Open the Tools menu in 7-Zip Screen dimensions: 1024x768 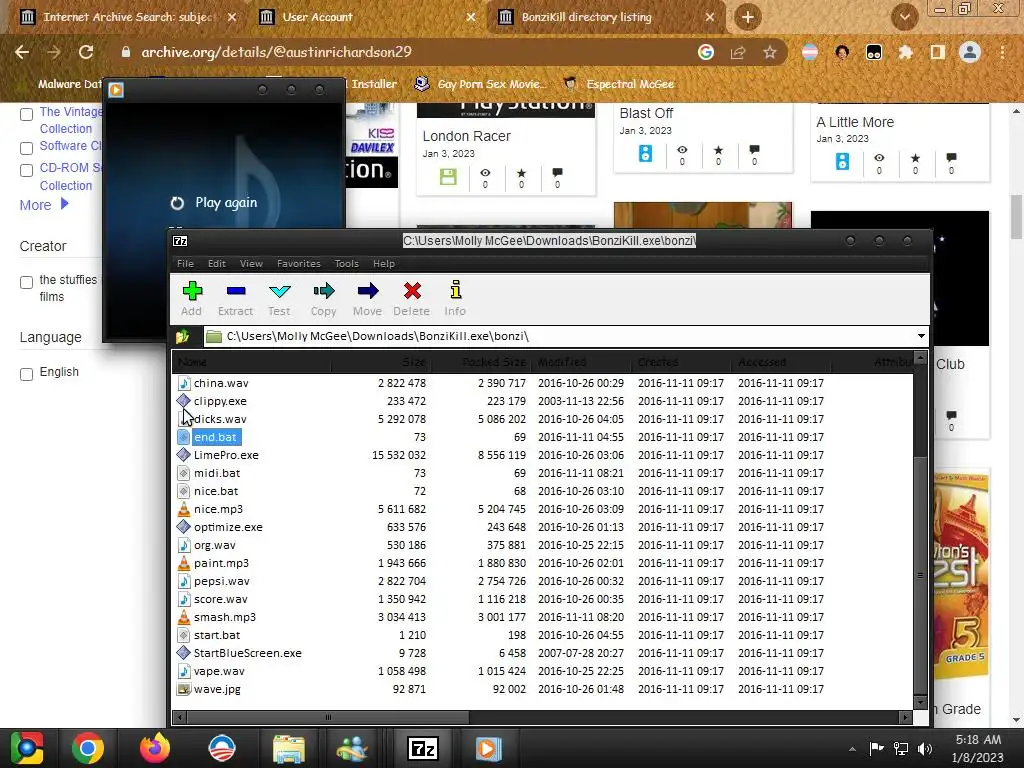click(347, 264)
